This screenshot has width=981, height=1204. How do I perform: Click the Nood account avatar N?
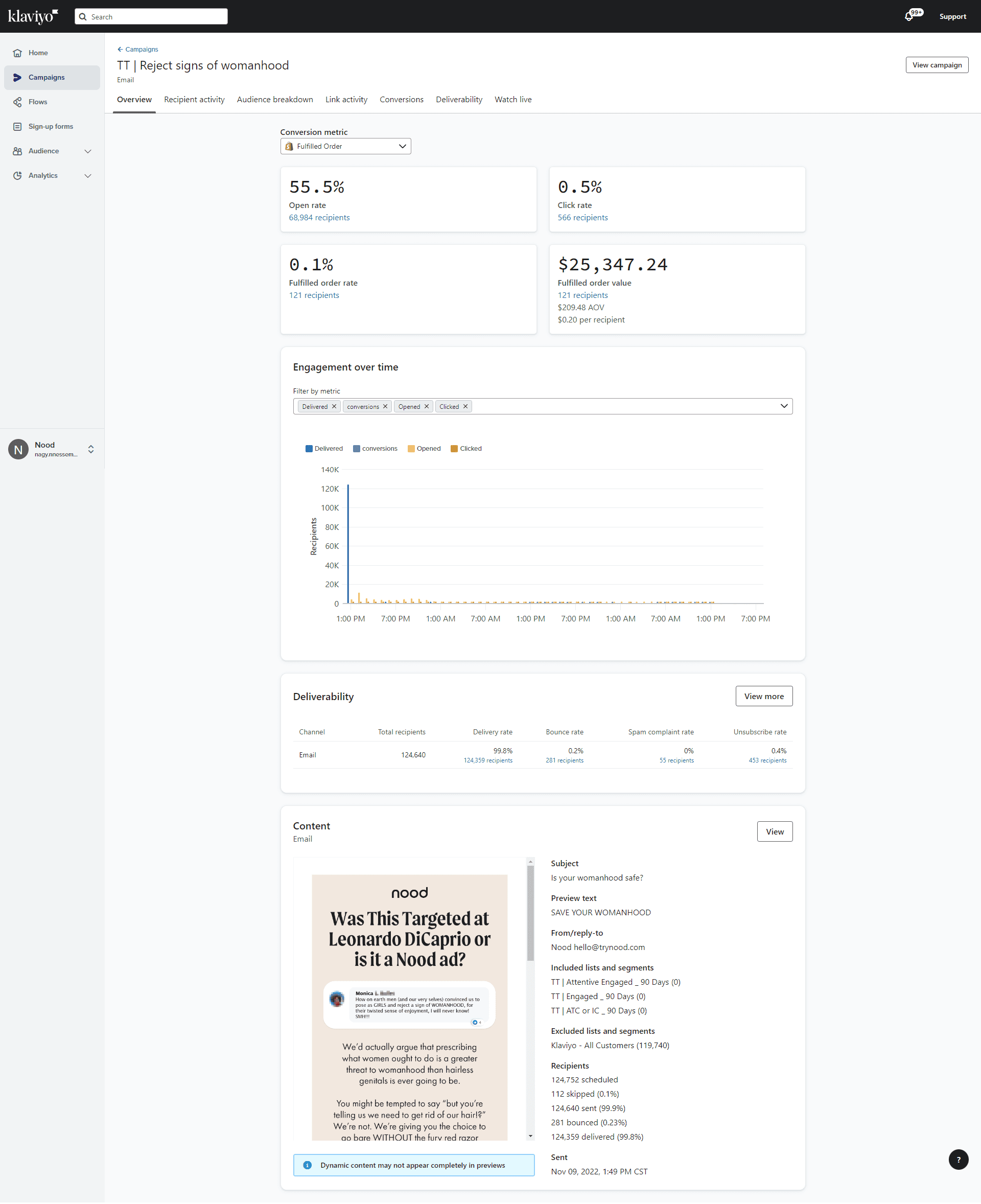[18, 449]
